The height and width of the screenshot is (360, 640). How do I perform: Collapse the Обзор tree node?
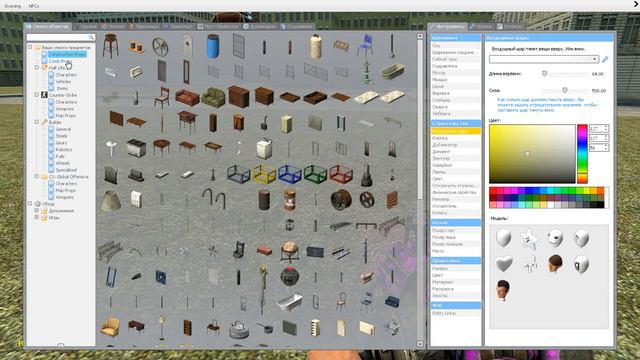(x=30, y=203)
